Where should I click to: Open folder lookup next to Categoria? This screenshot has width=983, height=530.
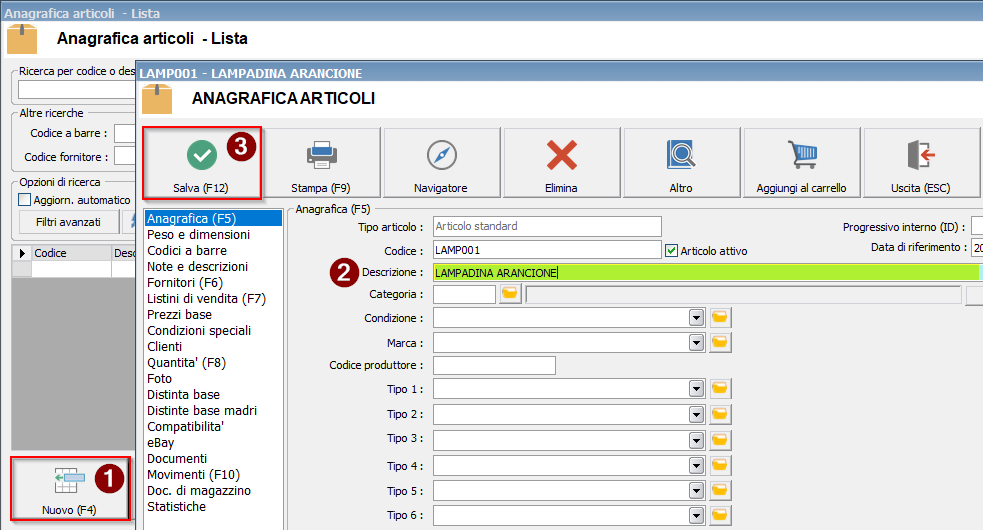tap(510, 294)
